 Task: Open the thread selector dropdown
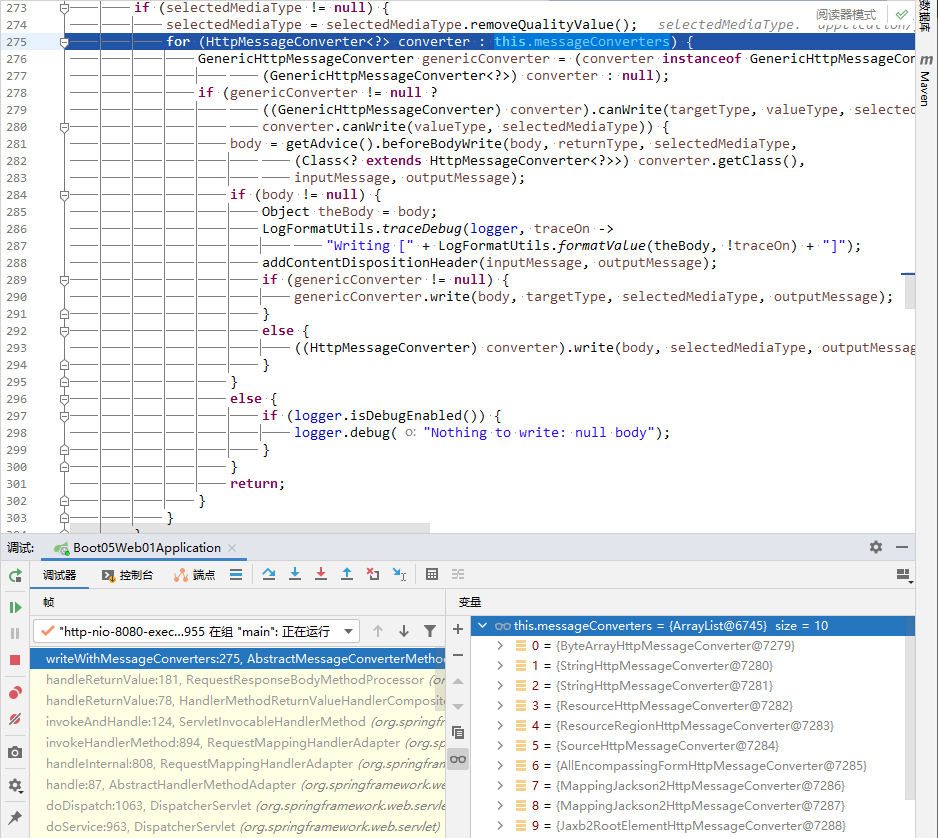(197, 632)
